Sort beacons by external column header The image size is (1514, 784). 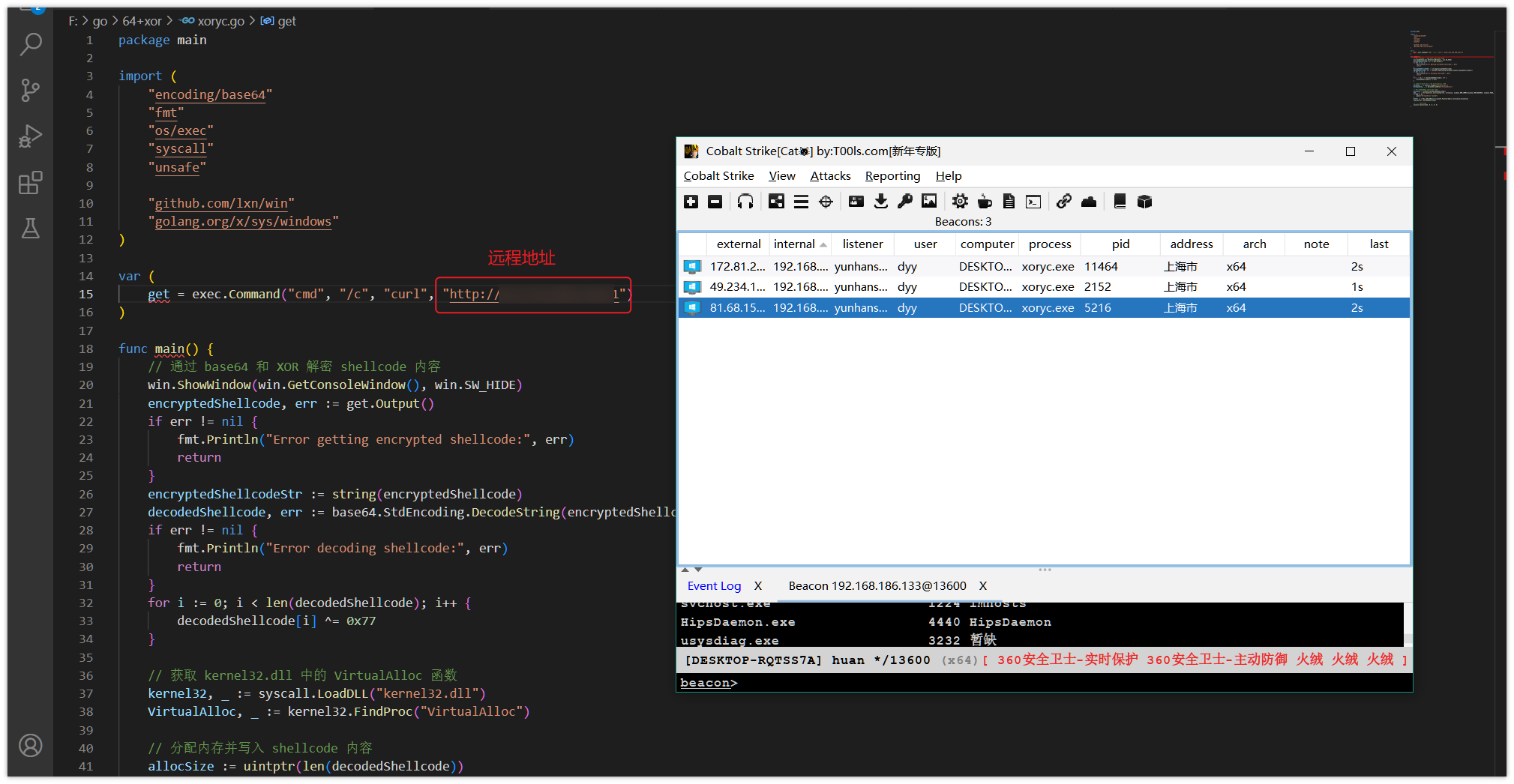739,244
